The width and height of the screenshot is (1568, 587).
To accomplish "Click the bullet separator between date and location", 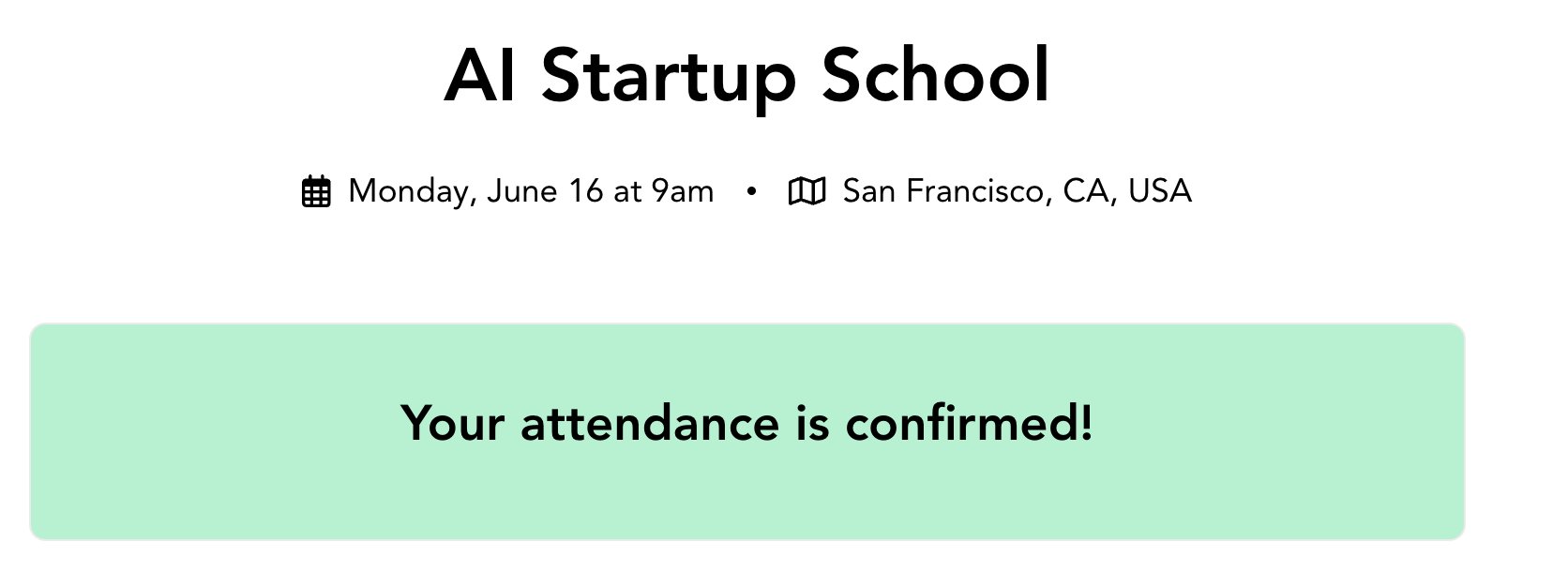I will [751, 191].
